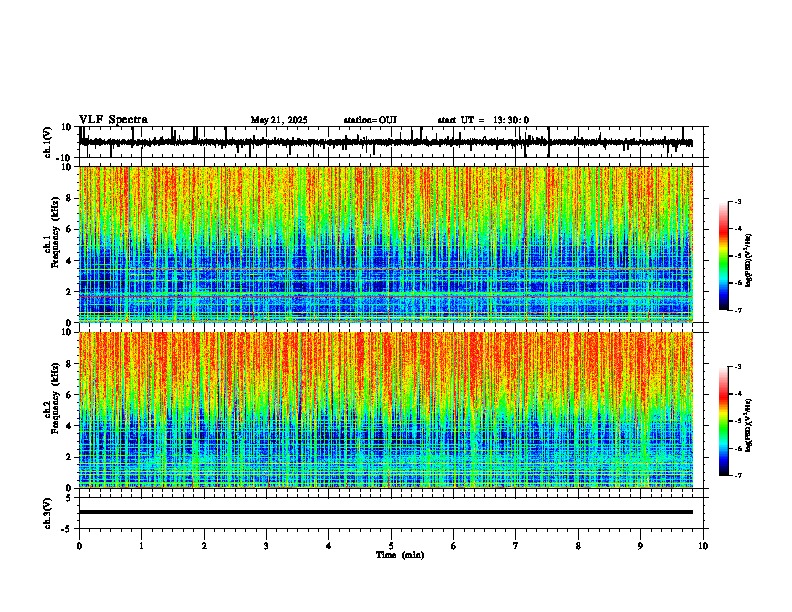Click the "10" tick label on time axis
792x612 pixels.
tap(703, 546)
